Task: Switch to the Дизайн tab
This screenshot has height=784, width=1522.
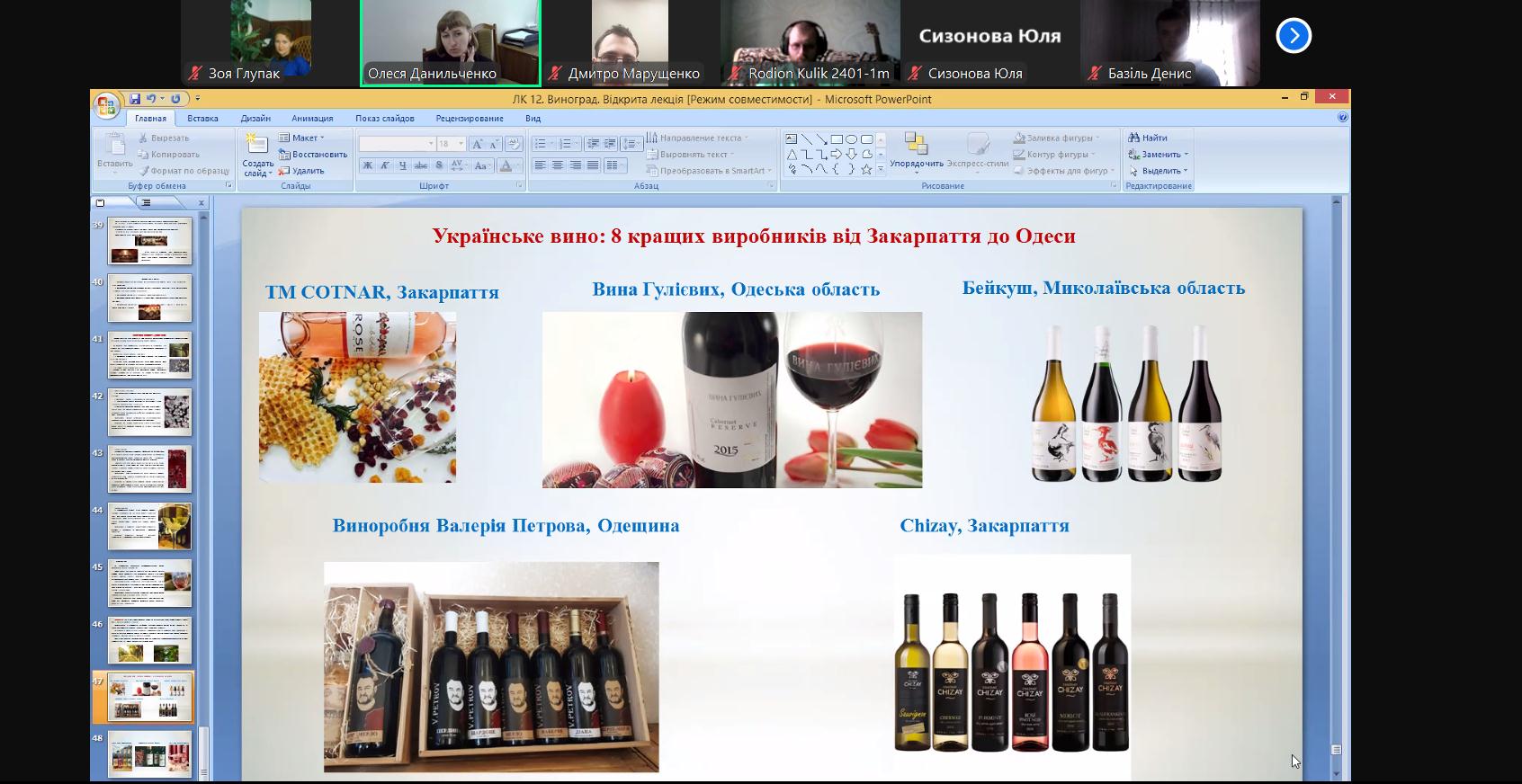Action: point(255,119)
